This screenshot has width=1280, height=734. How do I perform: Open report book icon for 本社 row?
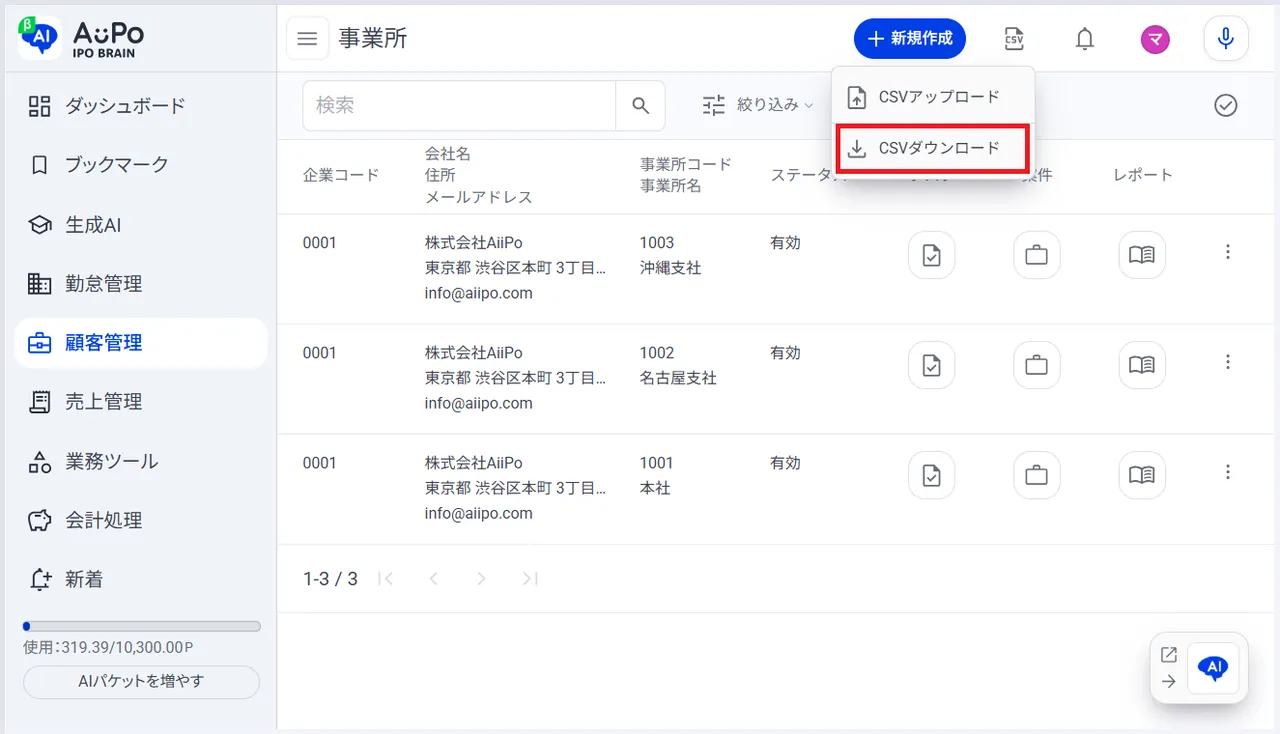click(x=1142, y=475)
